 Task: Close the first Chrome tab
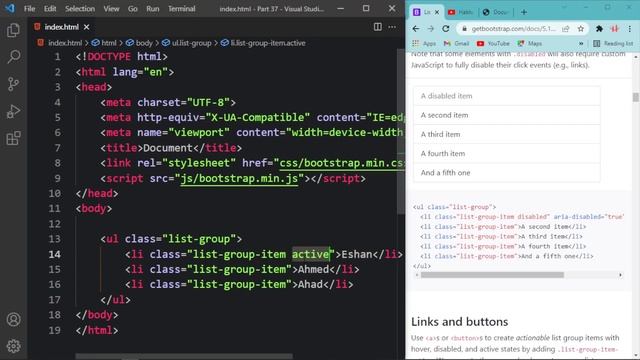tap(437, 12)
